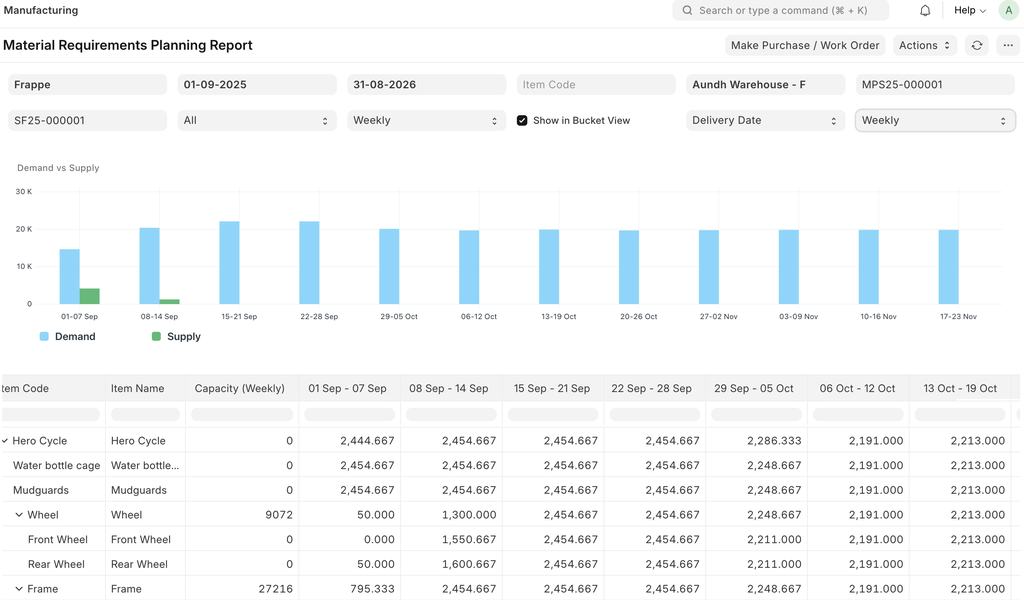Open the Delivery Date dropdown

tap(765, 120)
